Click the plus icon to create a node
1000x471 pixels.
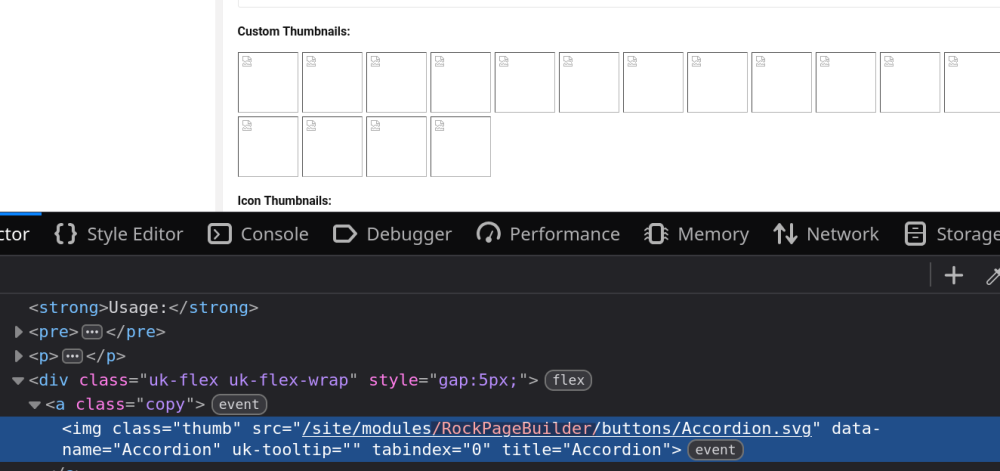[954, 276]
